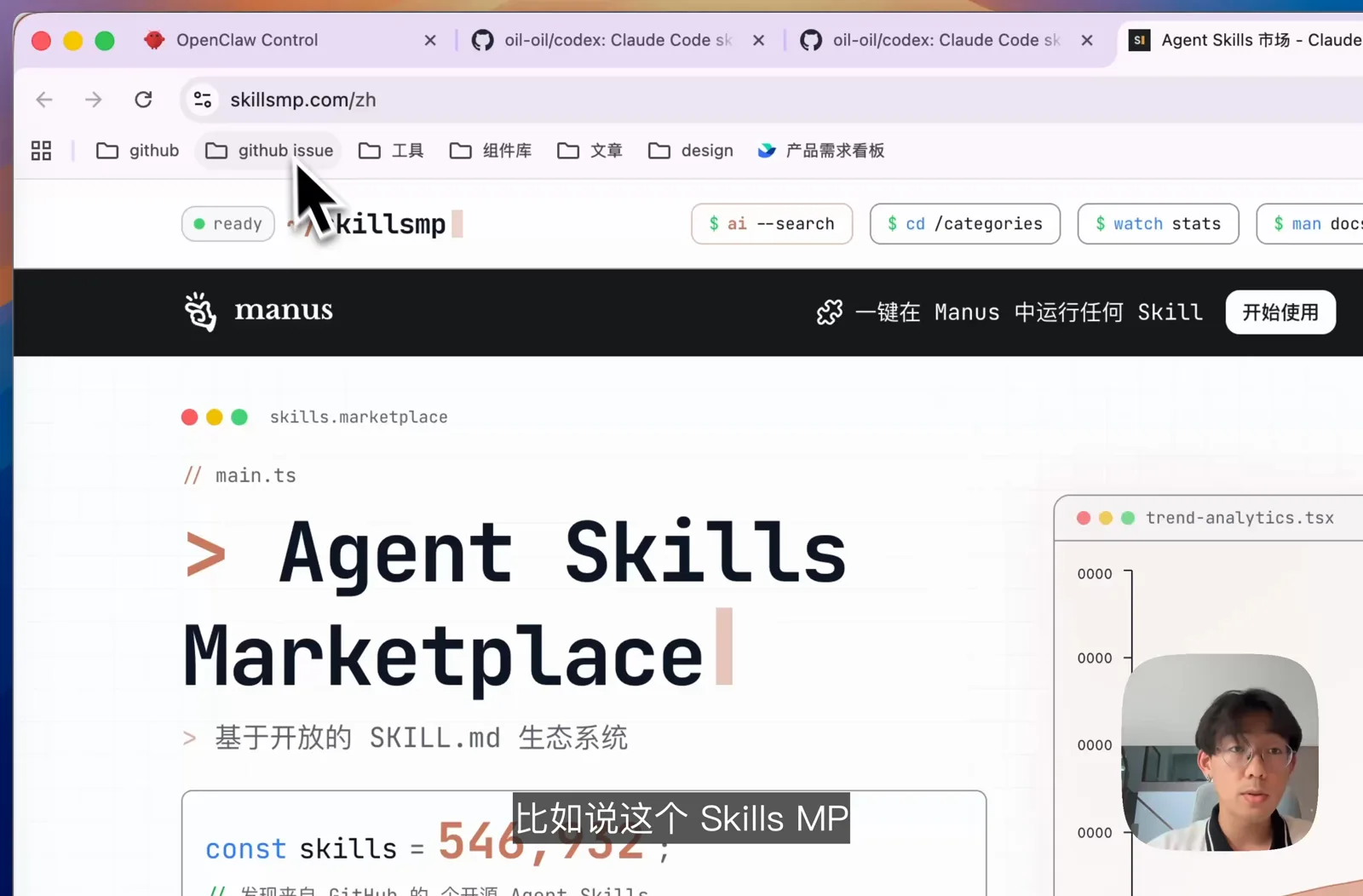Close the second oil-oil/codex tab
Screen dimensions: 1363x896
1087,40
